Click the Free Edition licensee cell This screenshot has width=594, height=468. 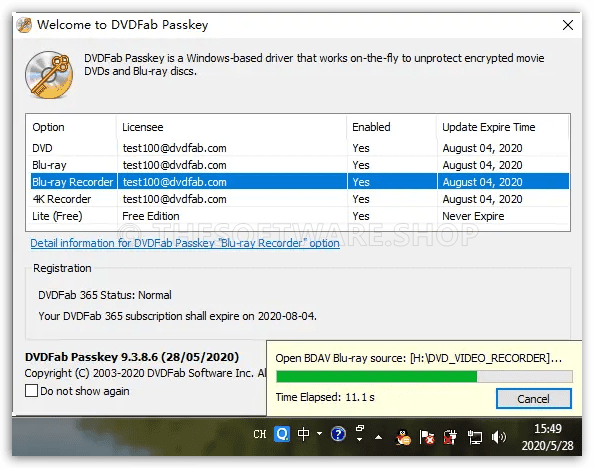point(151,216)
